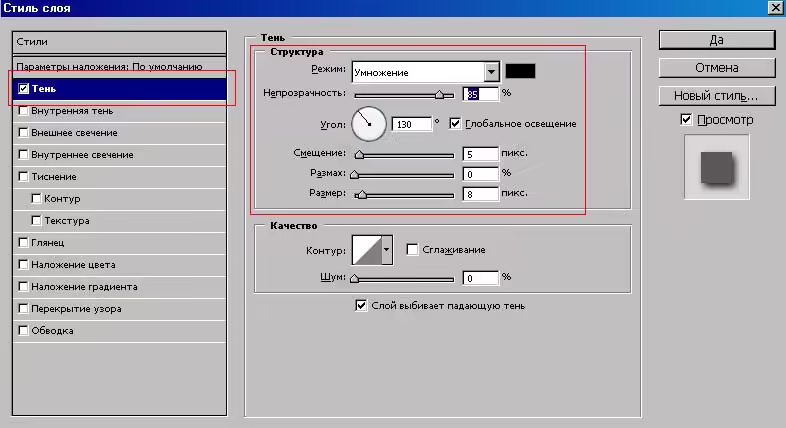Click the Непрозрачность slider handle
The image size is (786, 428).
[x=439, y=94]
